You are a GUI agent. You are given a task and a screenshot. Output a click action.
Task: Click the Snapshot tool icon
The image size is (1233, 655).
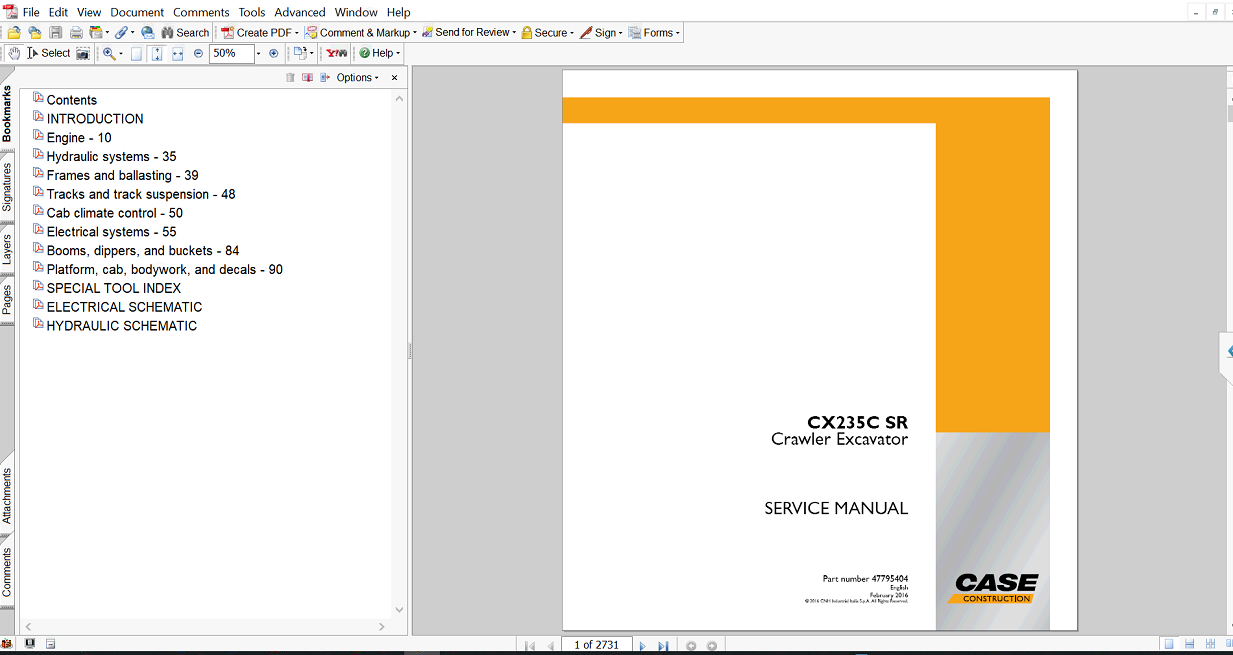point(81,52)
